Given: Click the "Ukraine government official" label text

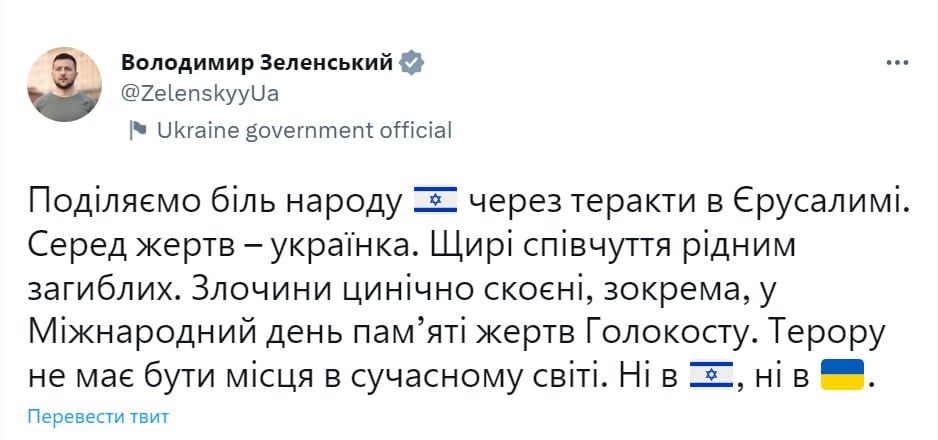Looking at the screenshot, I should pos(305,130).
